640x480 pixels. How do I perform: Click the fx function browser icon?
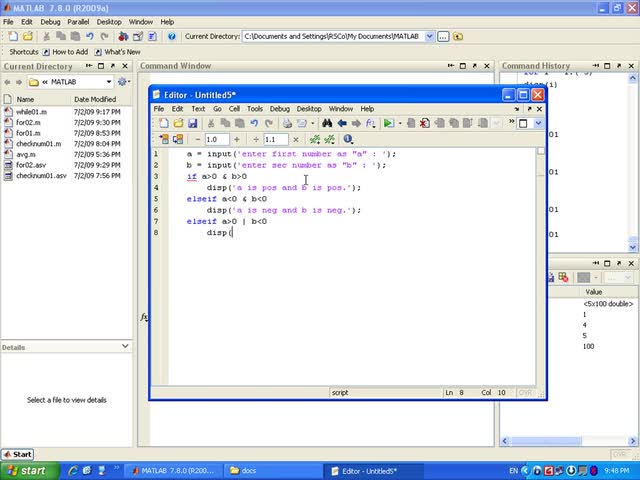[370, 124]
